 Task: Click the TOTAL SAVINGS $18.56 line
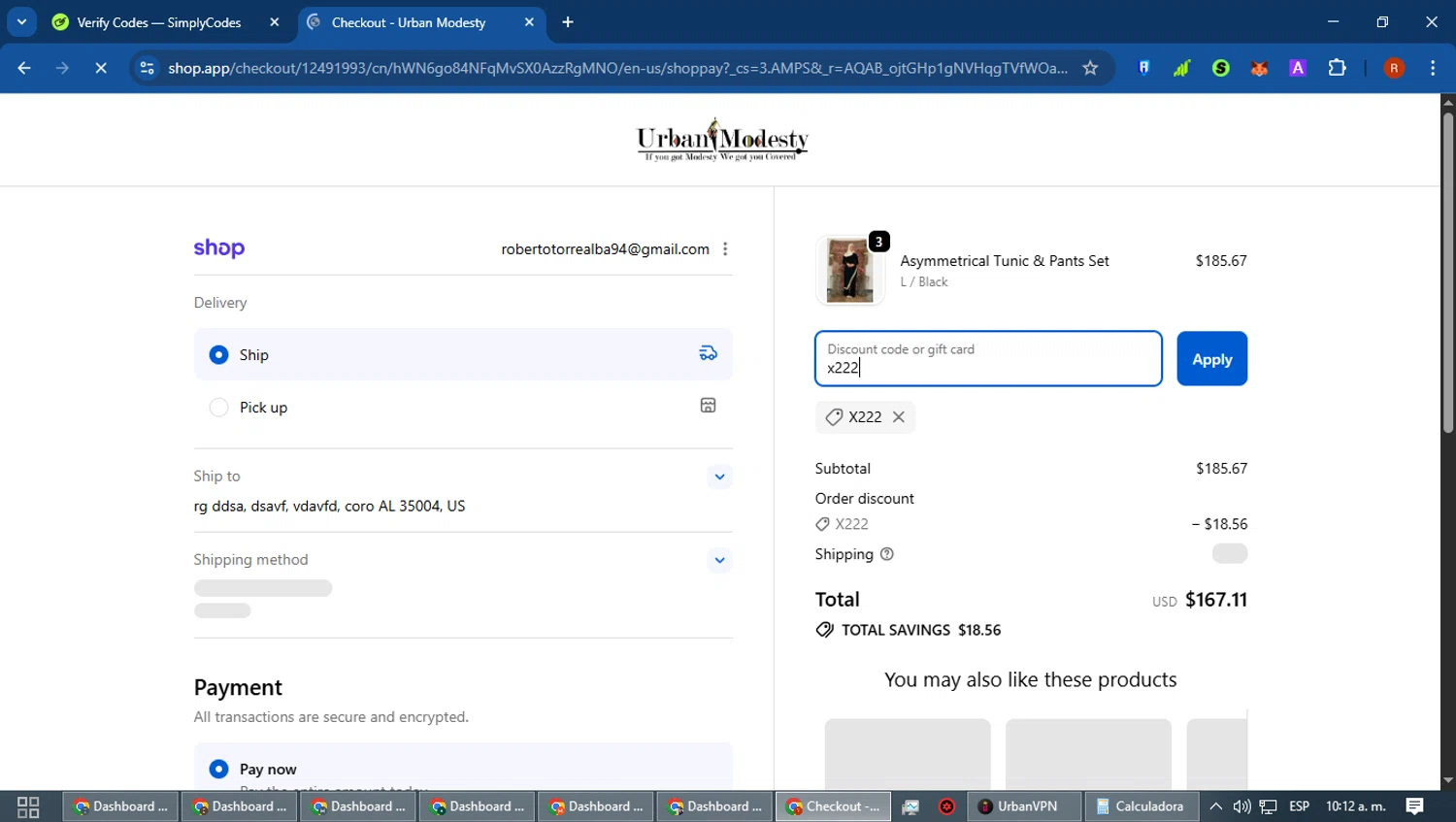909,630
